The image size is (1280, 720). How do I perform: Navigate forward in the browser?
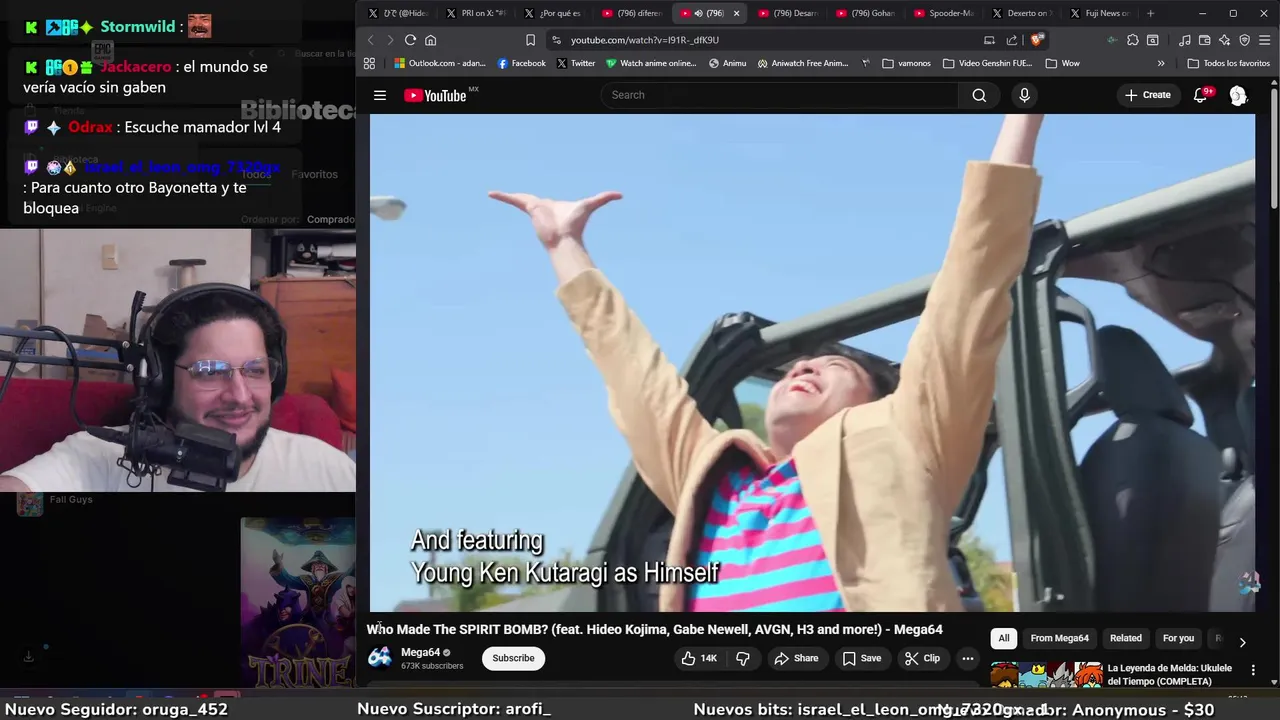389,40
